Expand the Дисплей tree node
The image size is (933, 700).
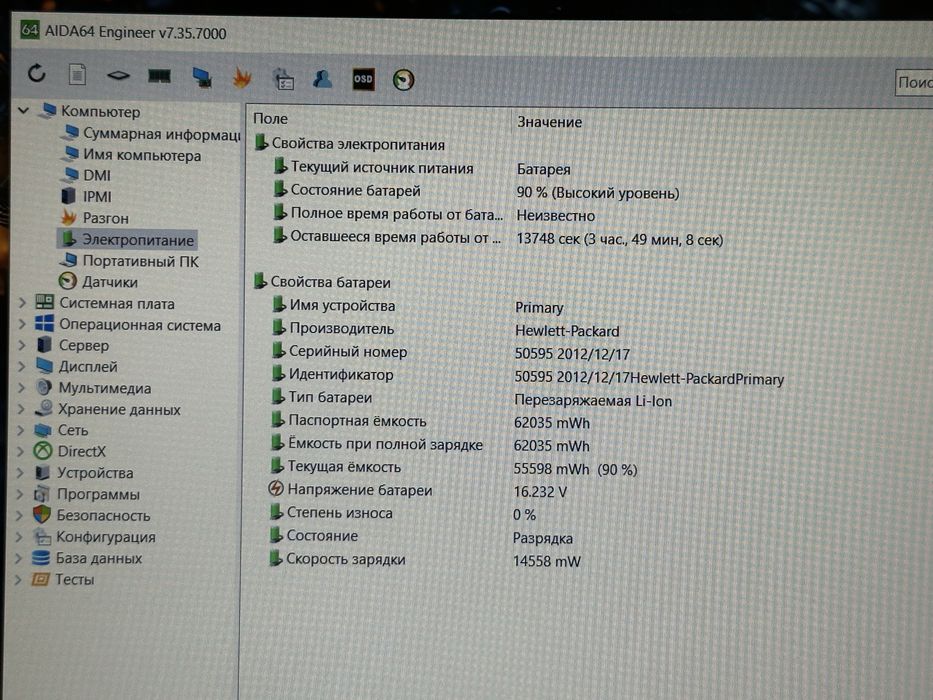pyautogui.click(x=21, y=367)
